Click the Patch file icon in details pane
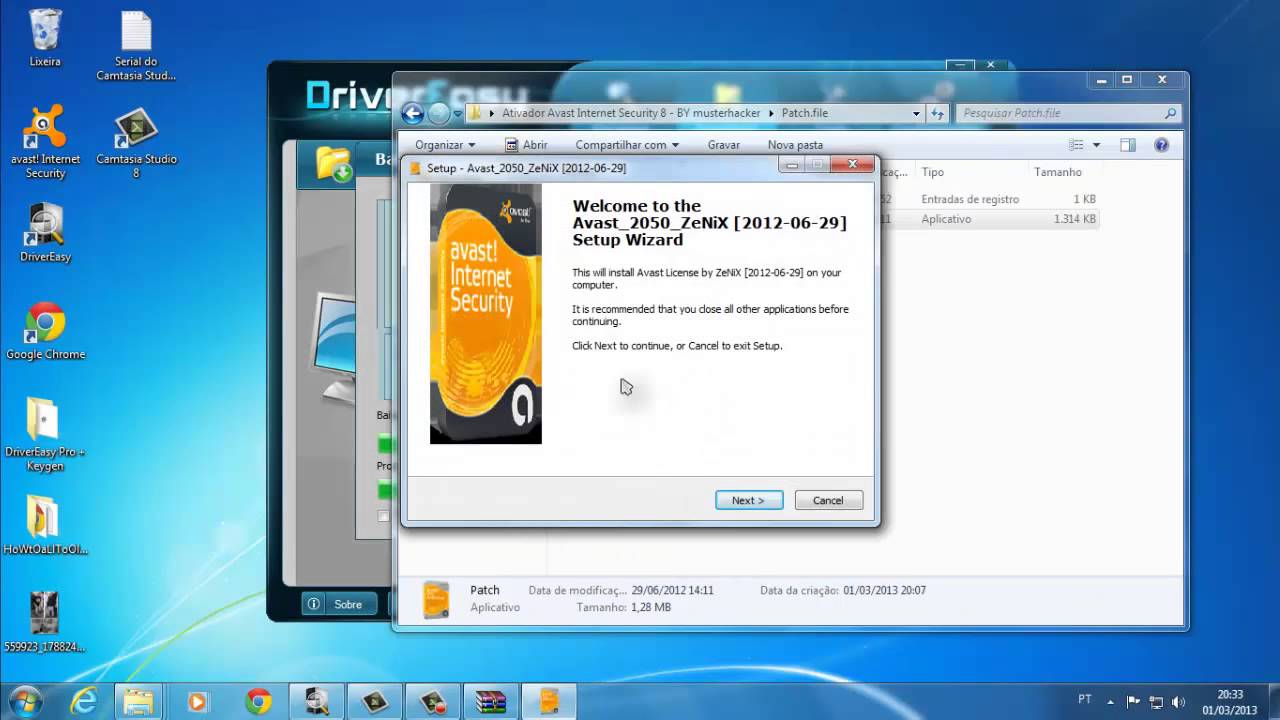This screenshot has height=720, width=1280. tap(436, 599)
